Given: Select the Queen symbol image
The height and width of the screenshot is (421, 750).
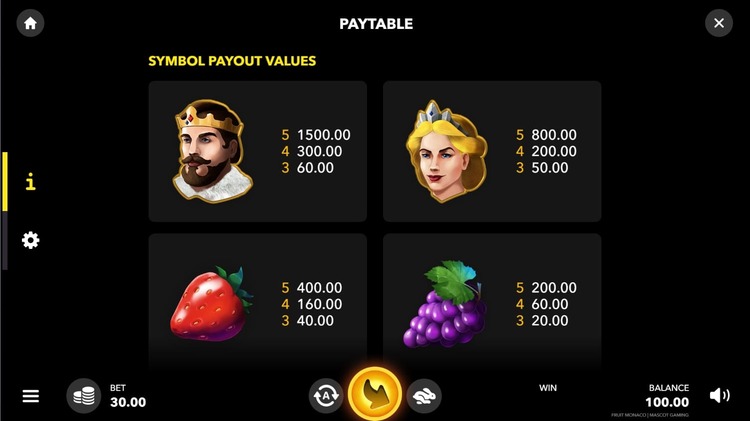Looking at the screenshot, I should pyautogui.click(x=446, y=151).
